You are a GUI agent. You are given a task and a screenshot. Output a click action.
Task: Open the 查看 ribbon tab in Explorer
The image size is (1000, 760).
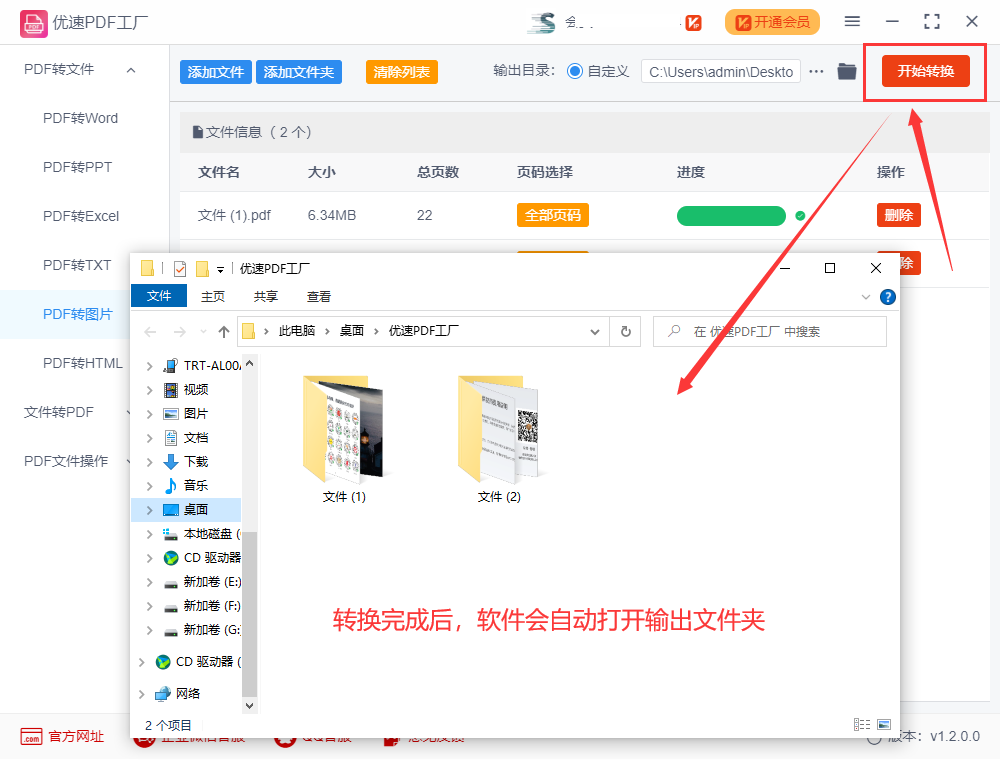tap(319, 296)
